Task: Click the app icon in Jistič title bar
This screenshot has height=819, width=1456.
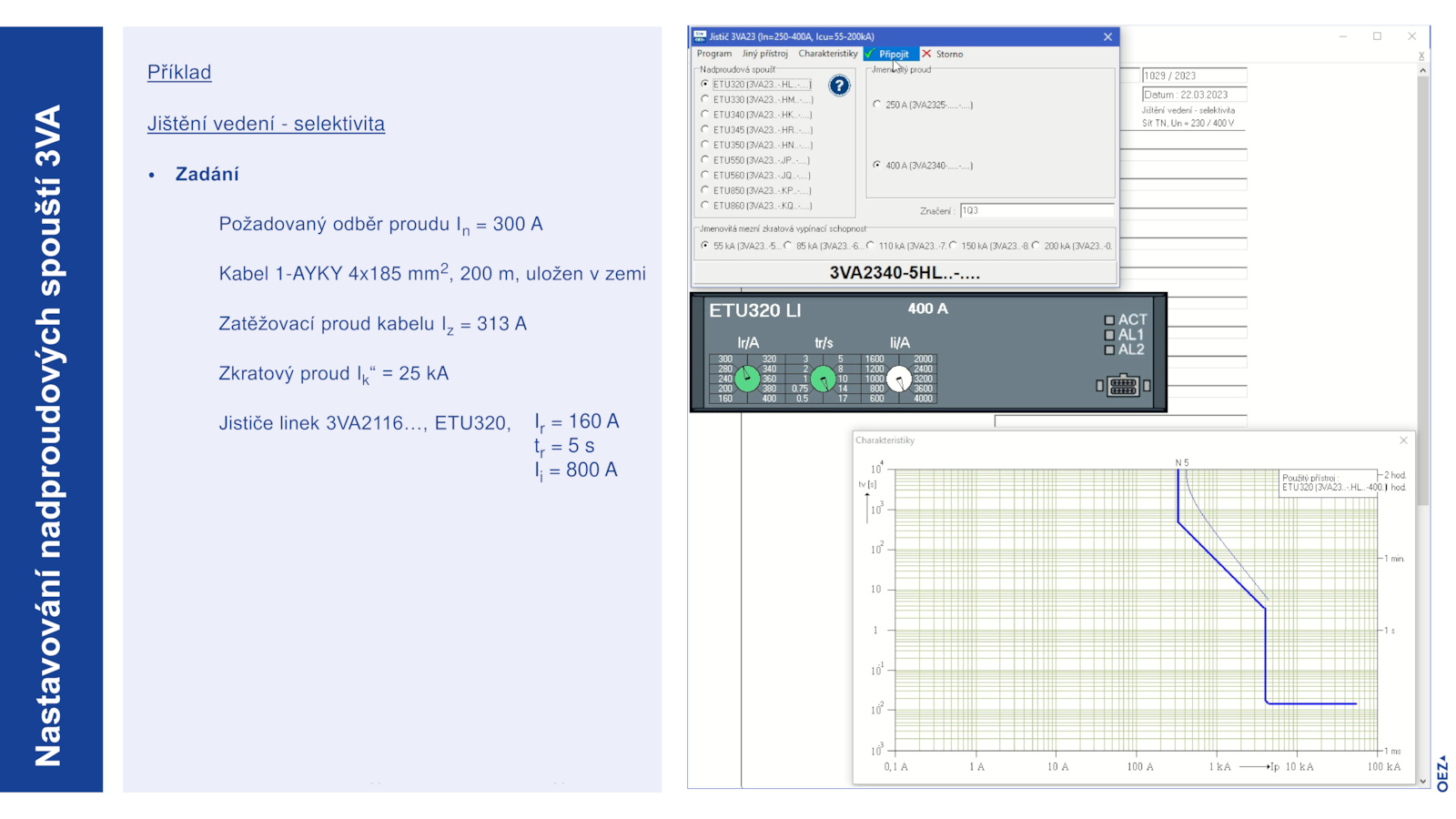Action: click(x=700, y=36)
